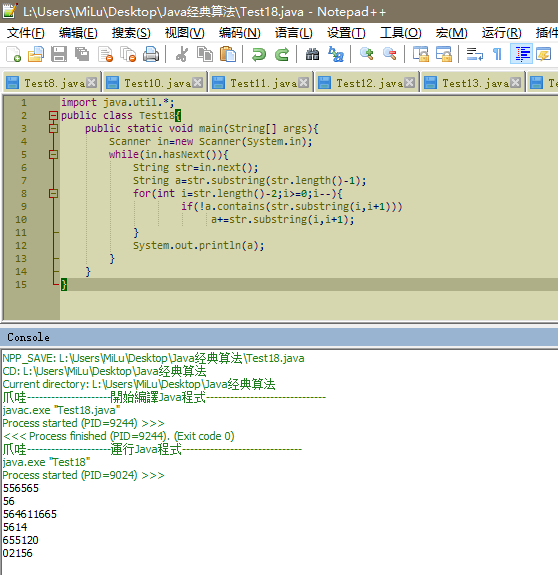Toggle indent guide icon

(x=521, y=54)
